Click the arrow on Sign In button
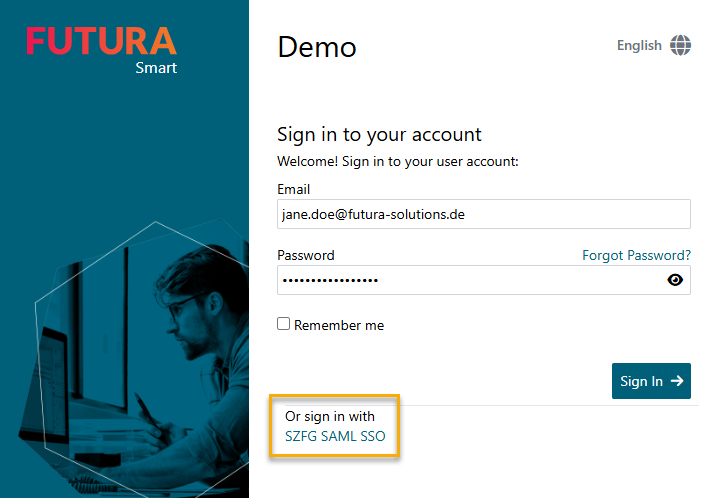Image resolution: width=717 pixels, height=498 pixels. (677, 381)
